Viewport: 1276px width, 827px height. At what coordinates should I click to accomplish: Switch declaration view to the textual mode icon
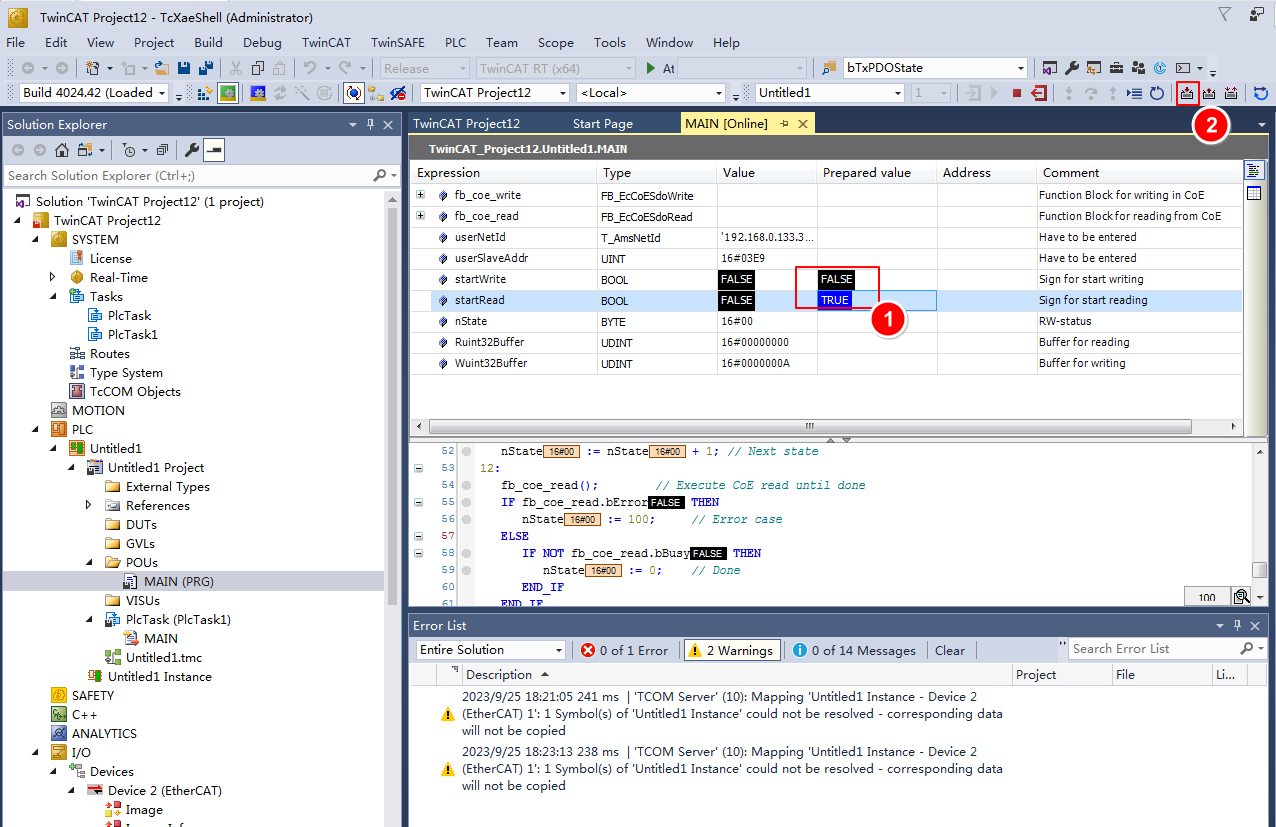tap(1253, 169)
